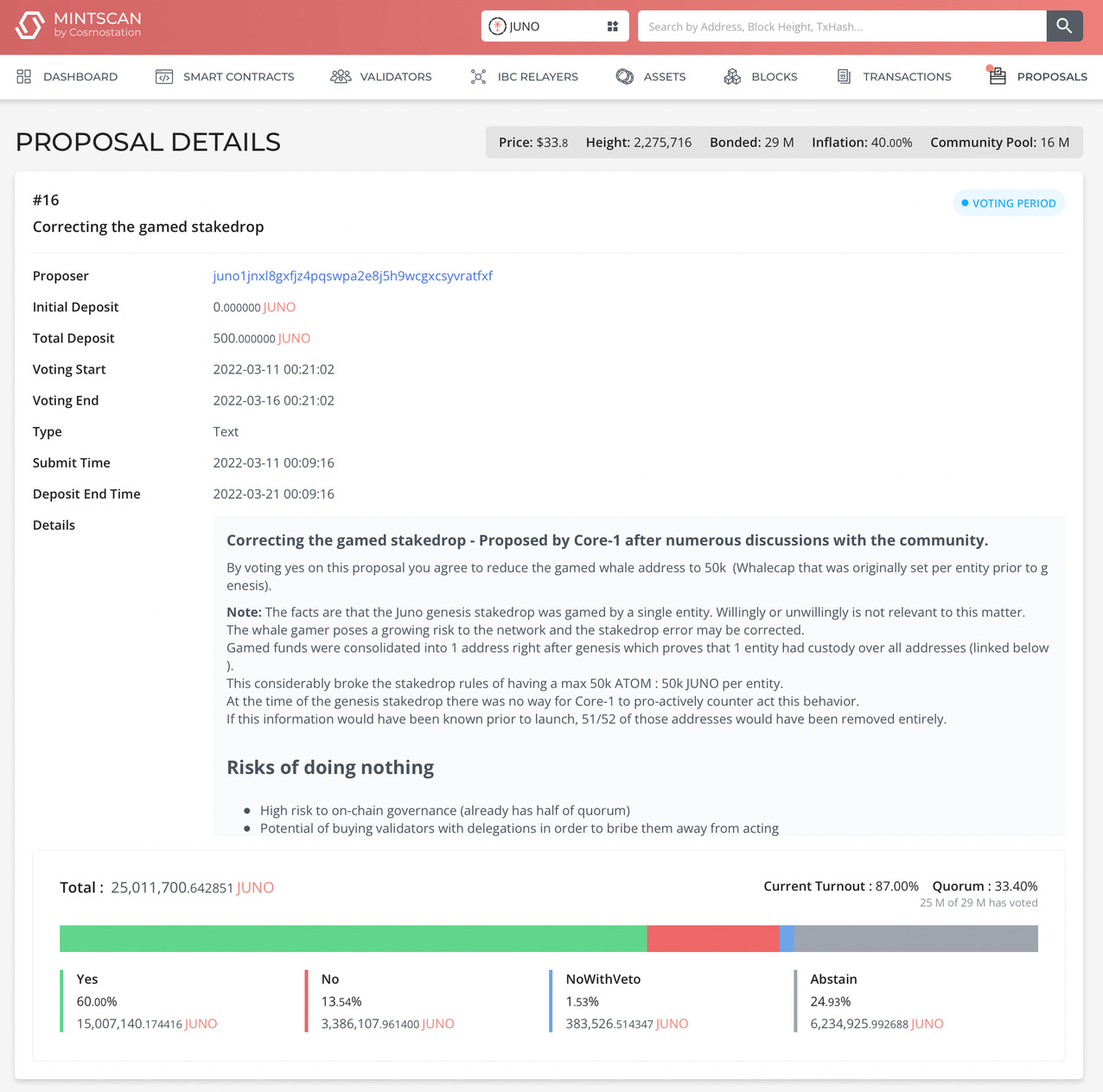
Task: Click '25 M of 29 M has voted' note
Action: tap(979, 903)
